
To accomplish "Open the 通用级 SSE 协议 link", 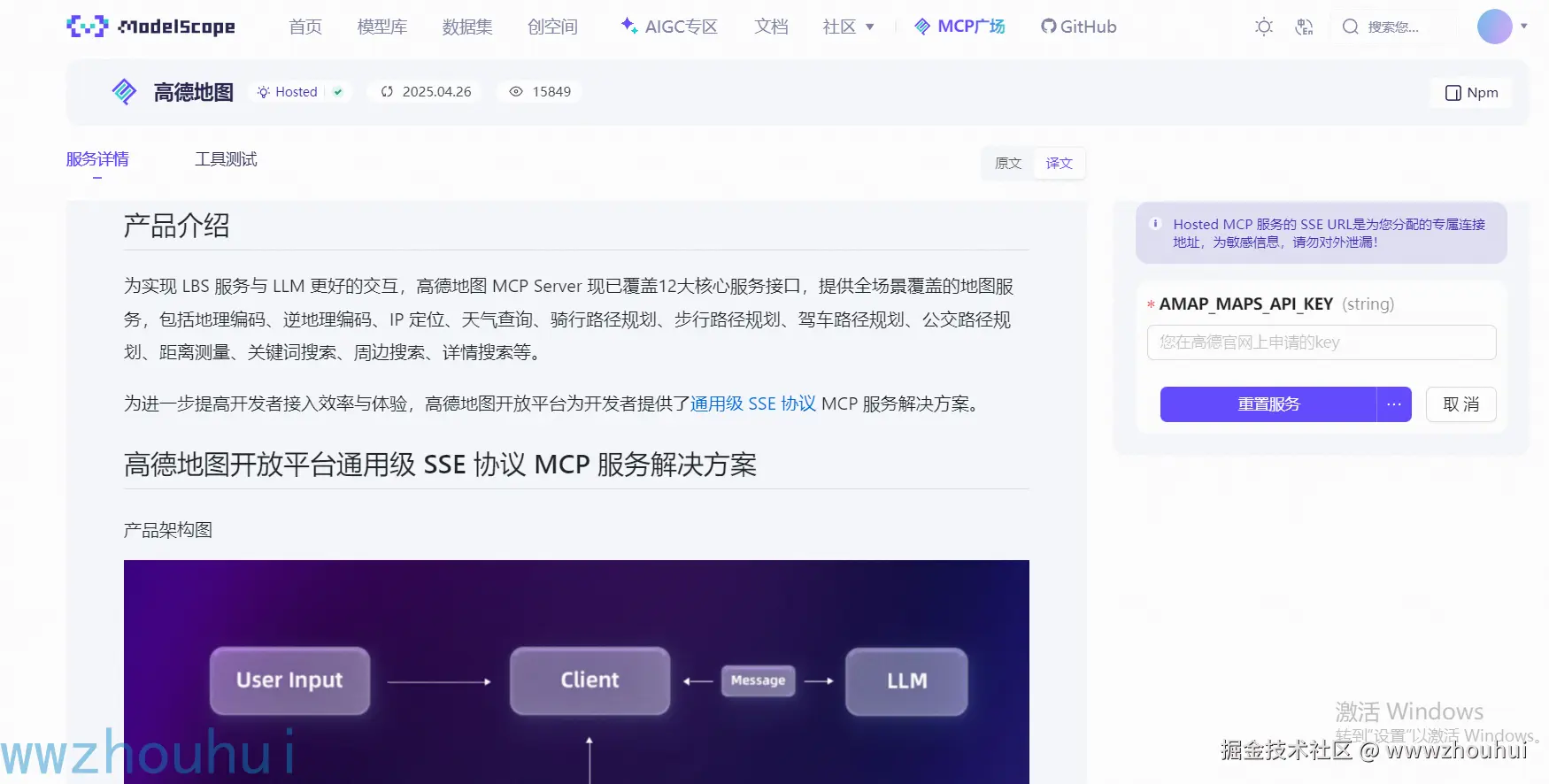I will [753, 404].
